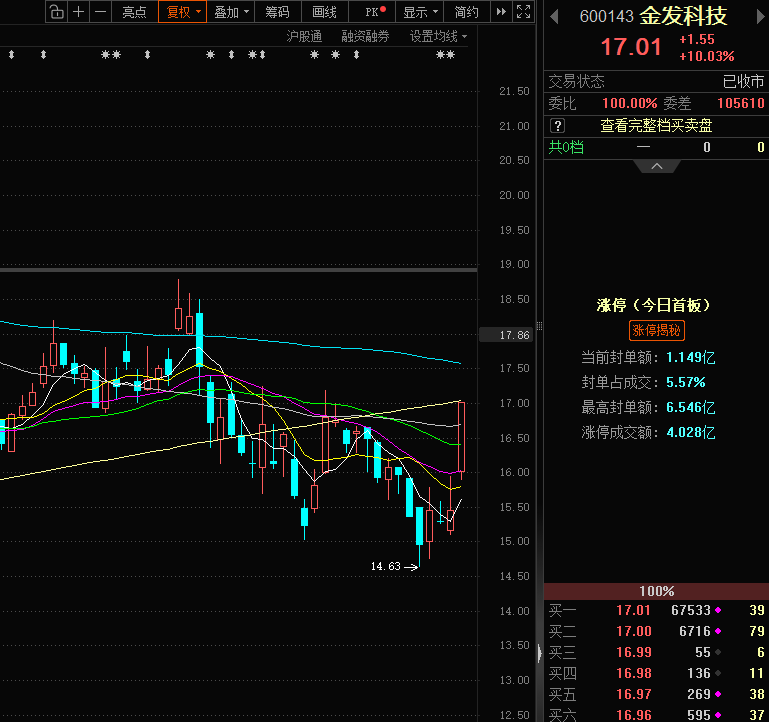Click the leftmost up-down arrow event marker
The width and height of the screenshot is (769, 722).
coord(11,54)
